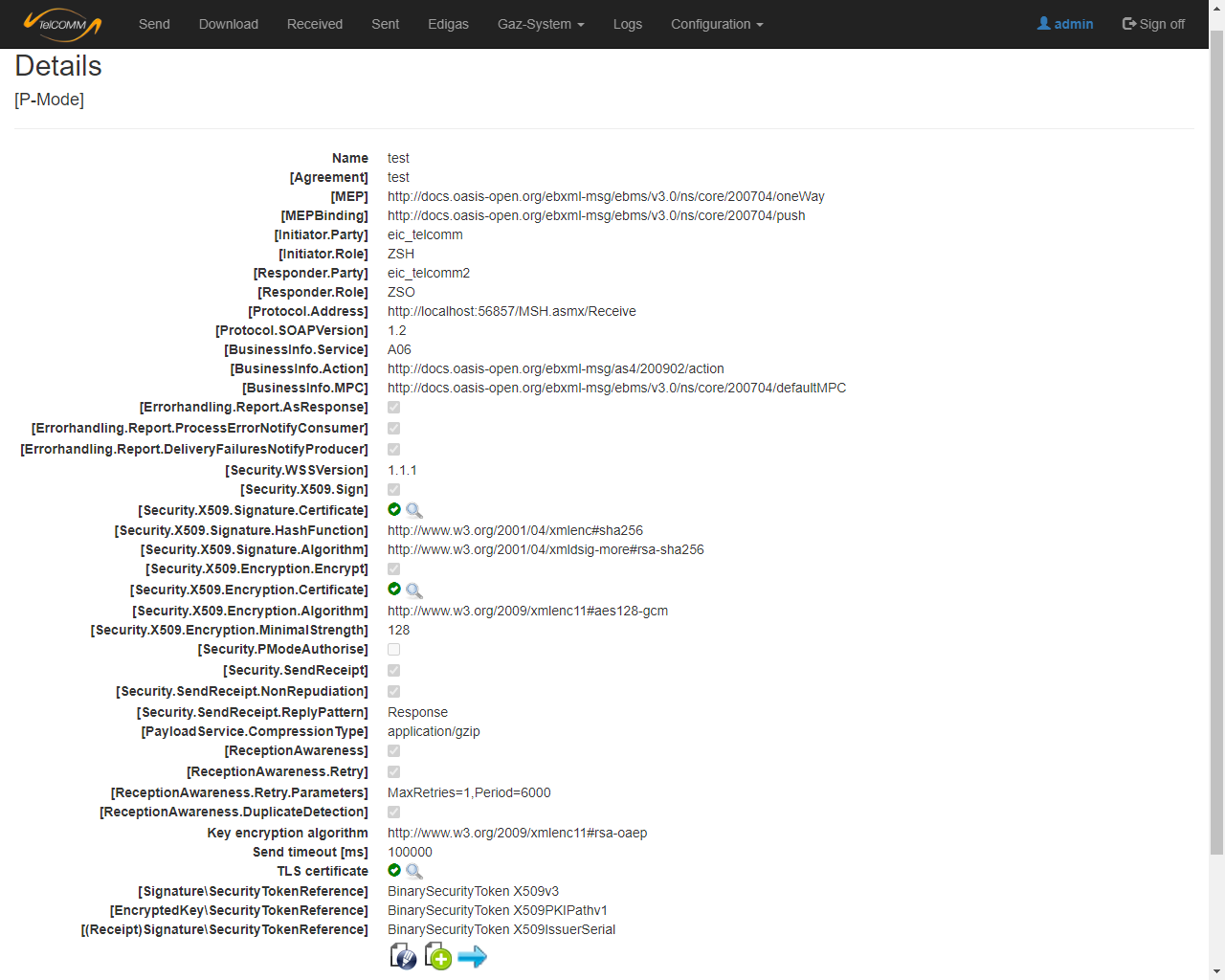Click the xmlenc#sha256 hash function value

pyautogui.click(x=515, y=530)
